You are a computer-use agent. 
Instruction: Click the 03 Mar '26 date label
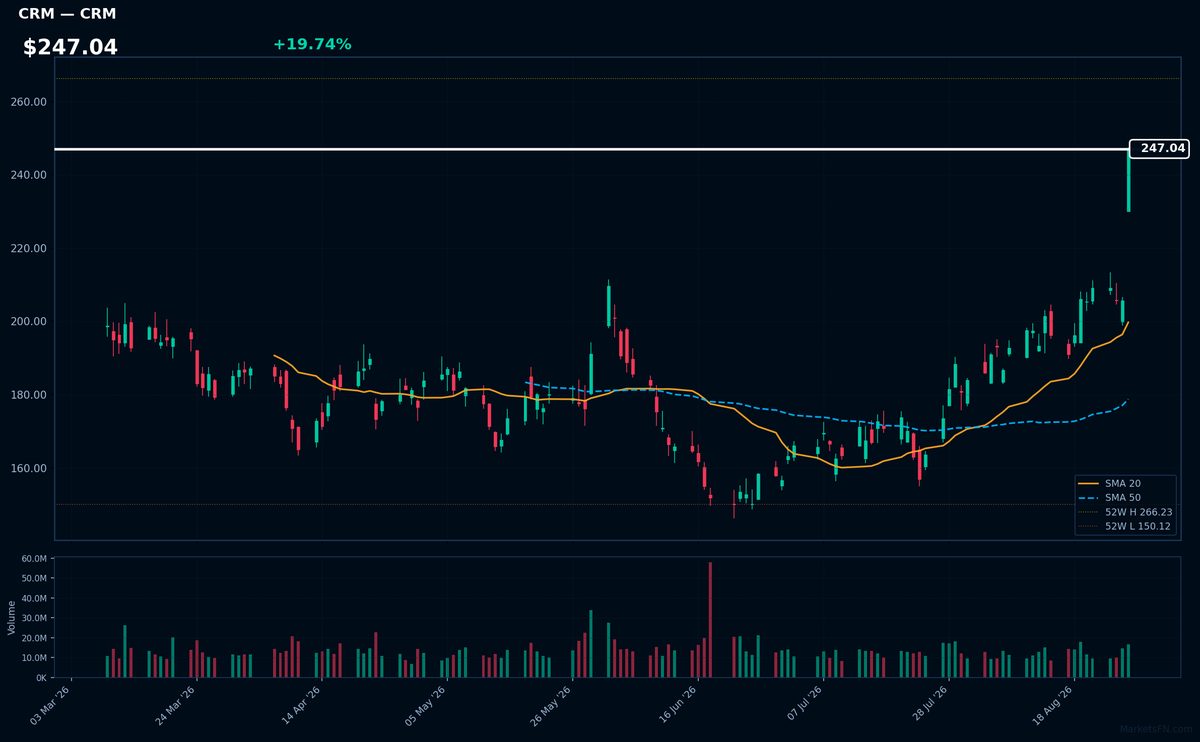pos(51,704)
